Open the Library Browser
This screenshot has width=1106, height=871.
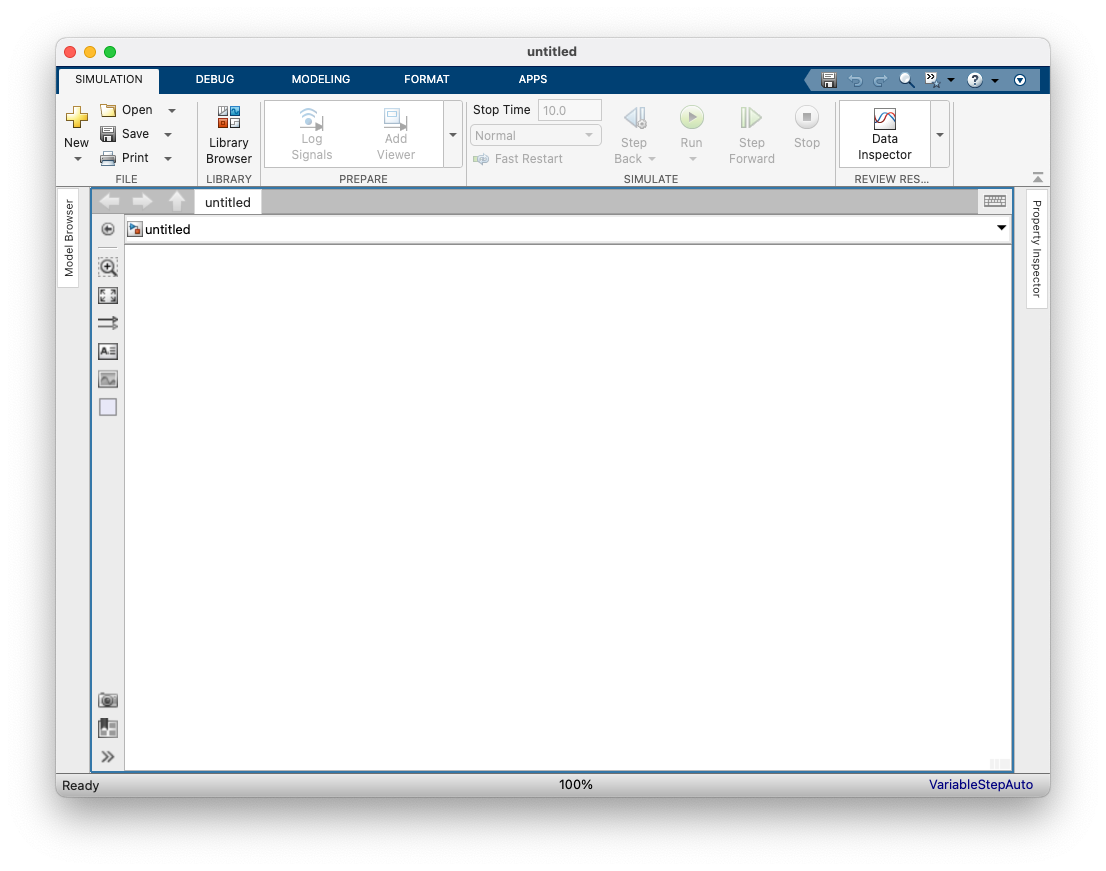click(229, 135)
